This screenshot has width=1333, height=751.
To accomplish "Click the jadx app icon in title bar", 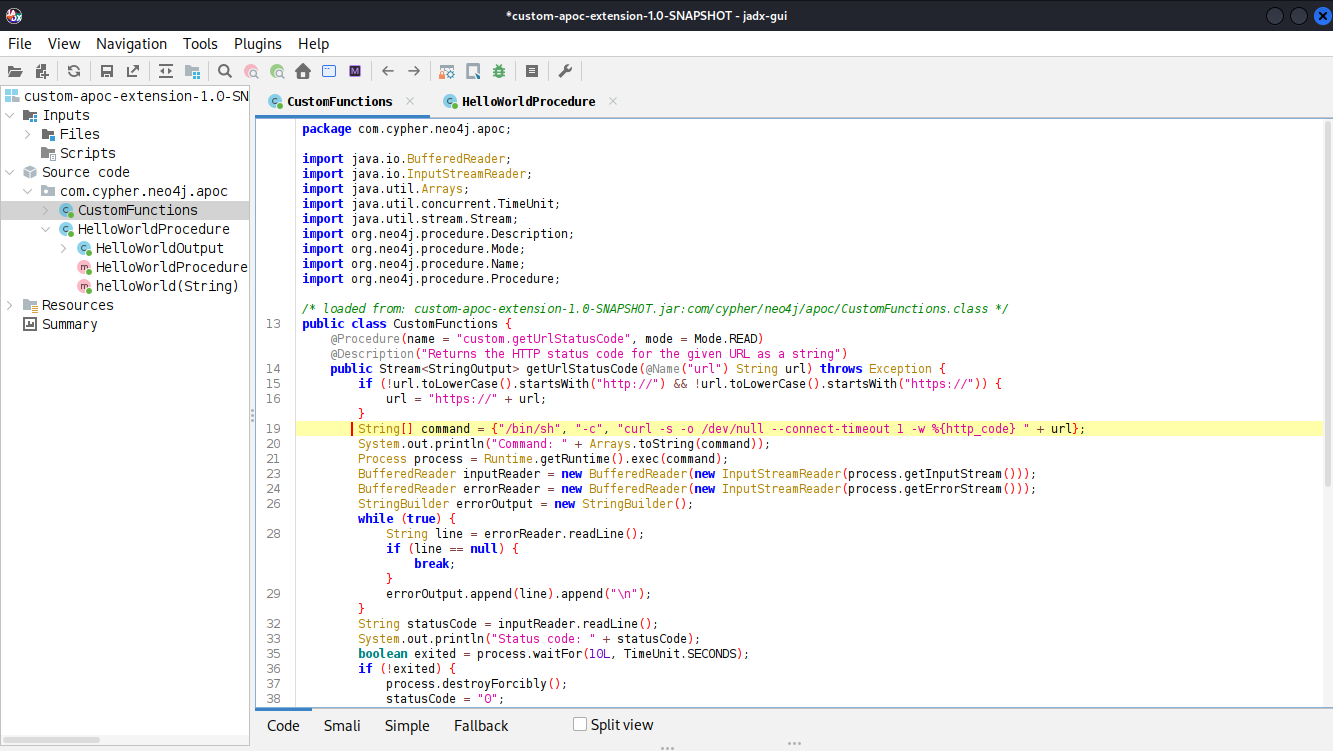I will click(x=13, y=15).
